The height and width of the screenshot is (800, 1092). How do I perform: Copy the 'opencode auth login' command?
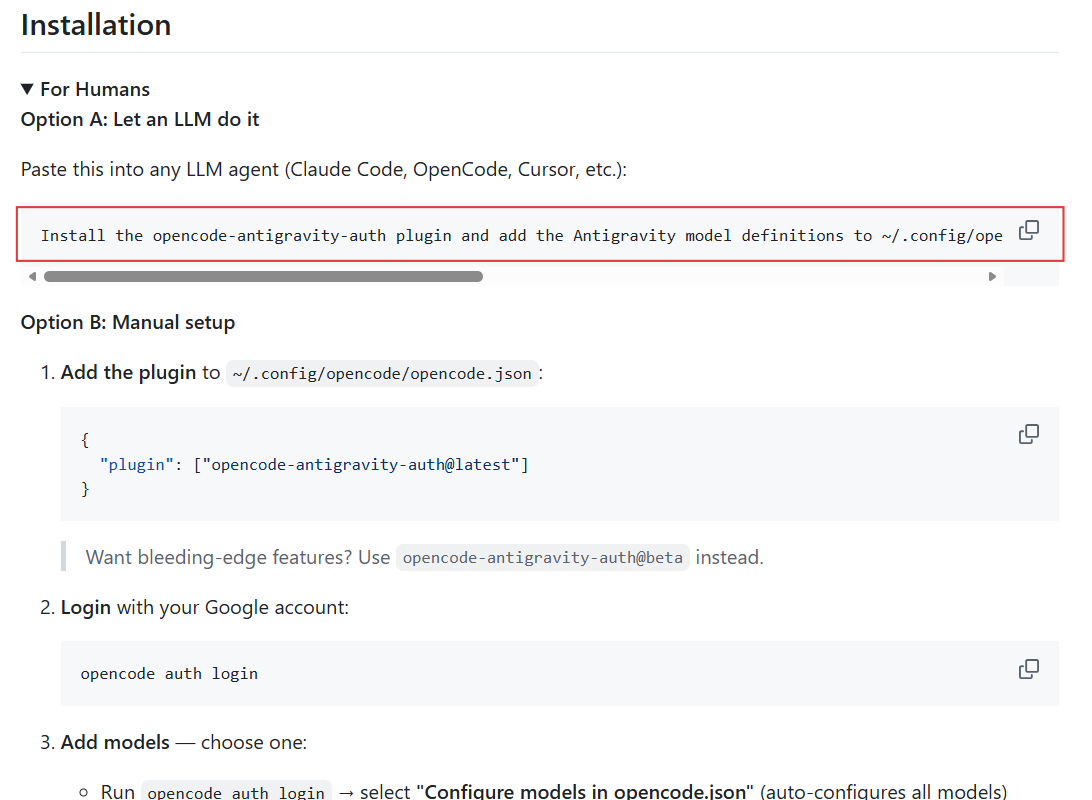1029,669
